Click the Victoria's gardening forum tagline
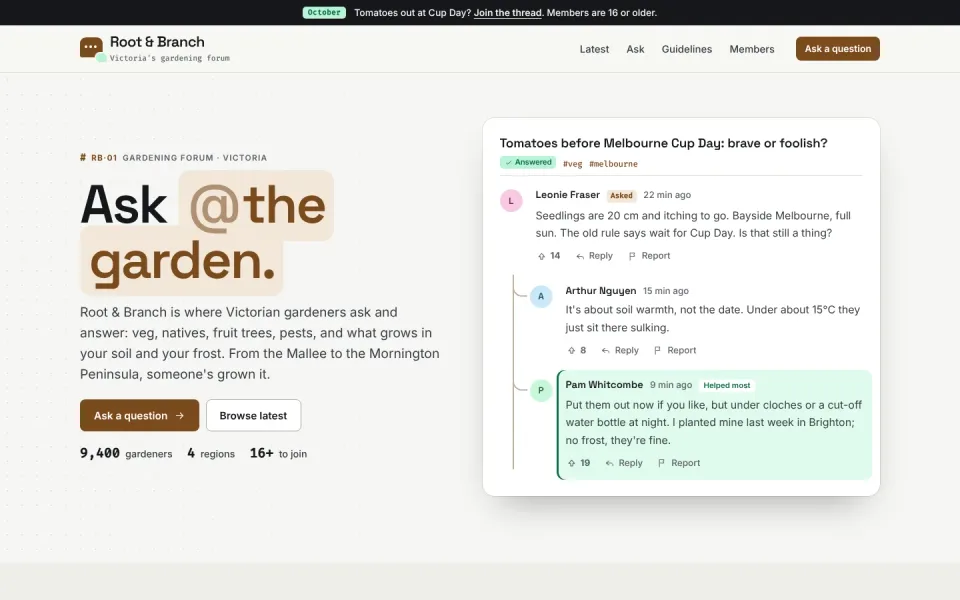Screen dimensions: 960x600 click(x=170, y=58)
